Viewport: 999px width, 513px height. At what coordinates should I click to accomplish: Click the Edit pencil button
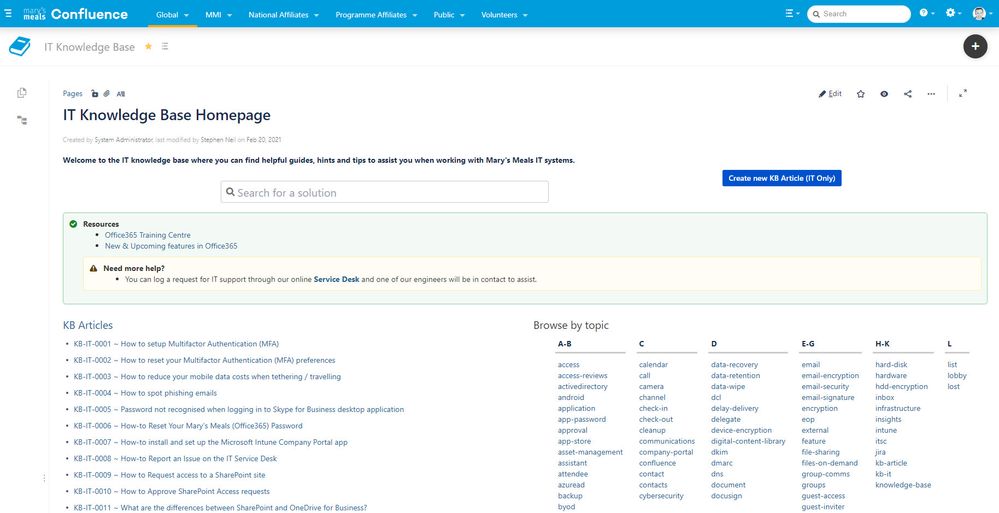(x=830, y=94)
